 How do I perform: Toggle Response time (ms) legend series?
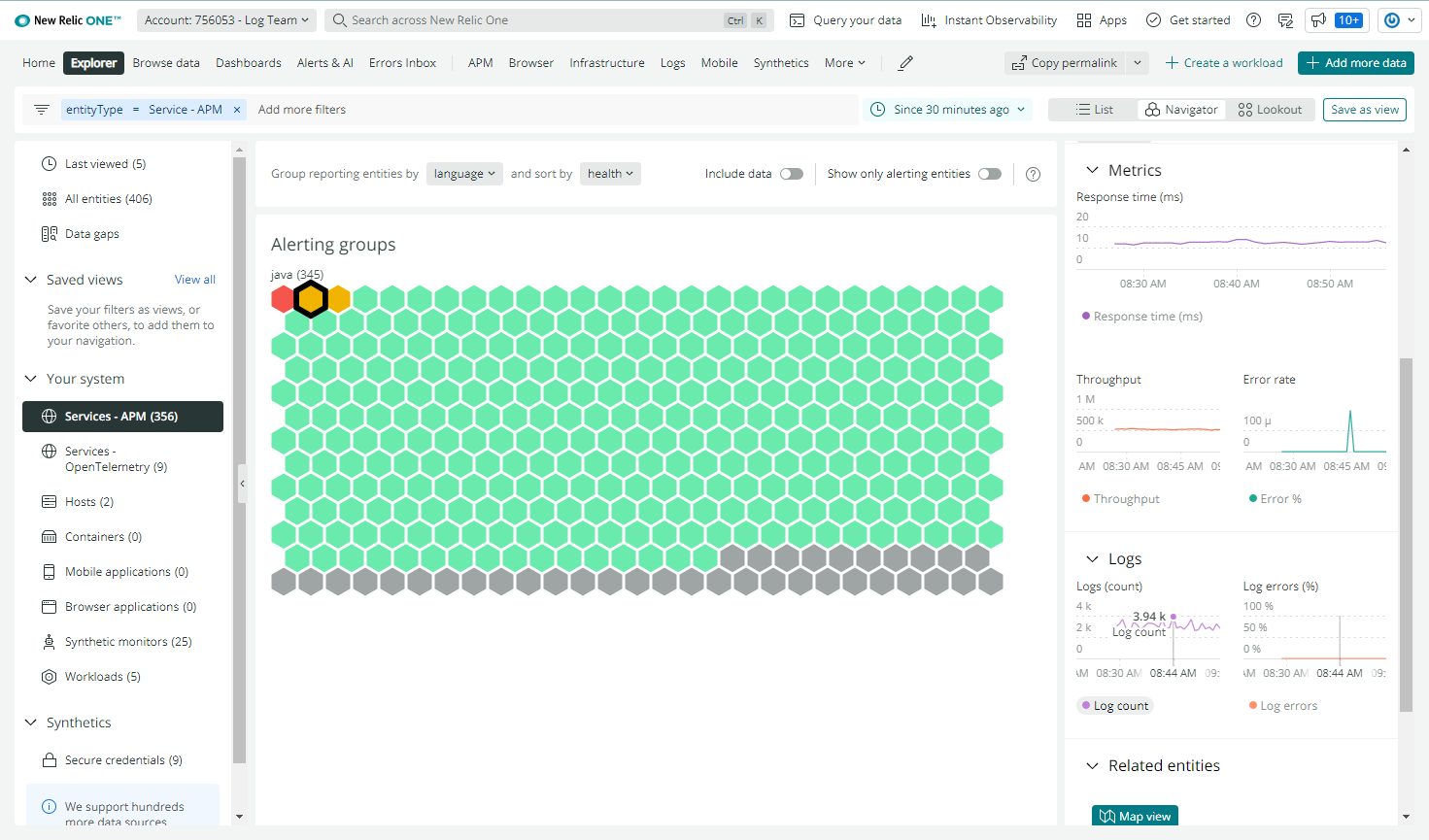[x=1142, y=317]
